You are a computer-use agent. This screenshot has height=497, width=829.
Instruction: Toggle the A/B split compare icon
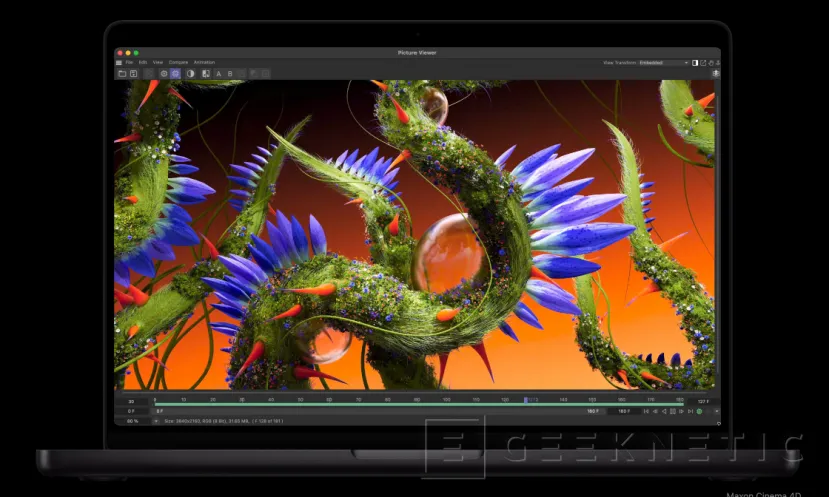click(206, 73)
